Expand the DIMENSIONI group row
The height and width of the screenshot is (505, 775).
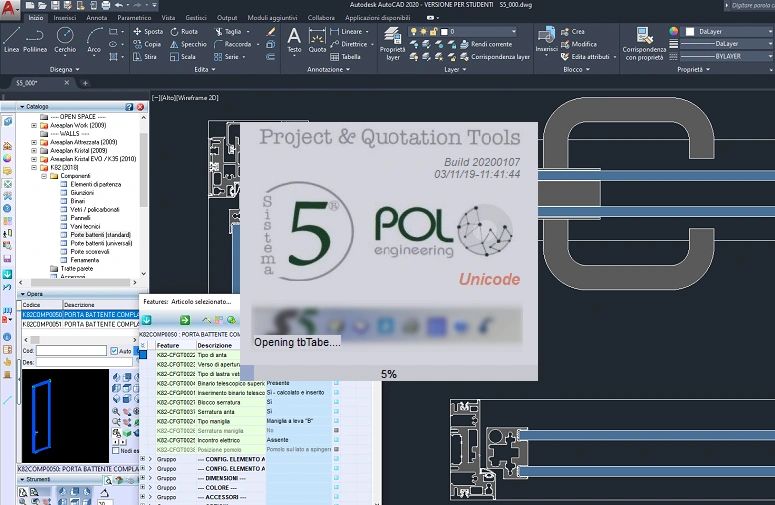pos(142,478)
